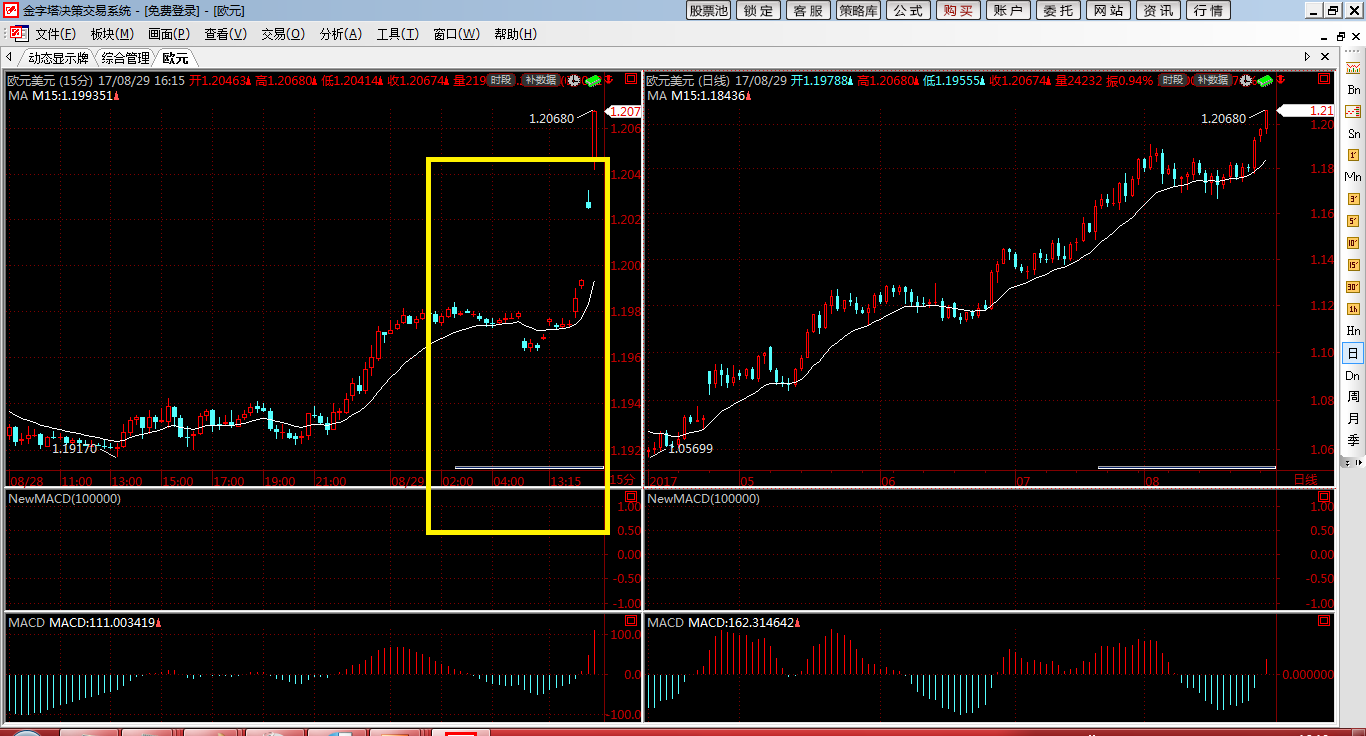The height and width of the screenshot is (736, 1366).
Task: Open the 策略库 button
Action: pos(858,10)
